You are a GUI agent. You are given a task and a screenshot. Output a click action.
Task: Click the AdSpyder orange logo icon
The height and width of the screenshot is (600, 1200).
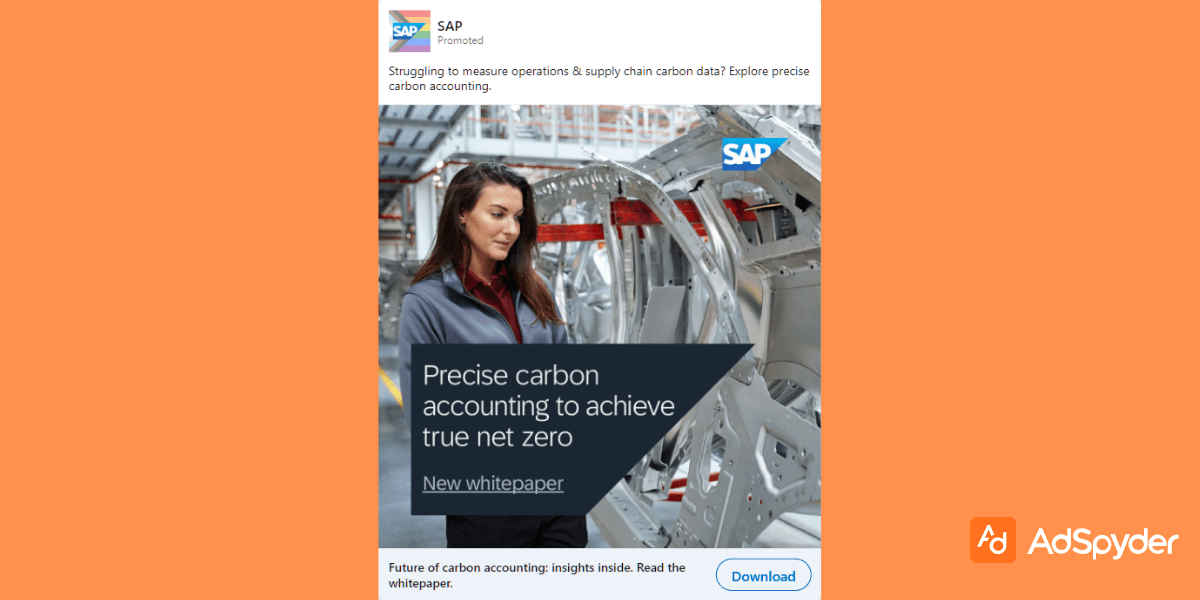click(x=992, y=540)
